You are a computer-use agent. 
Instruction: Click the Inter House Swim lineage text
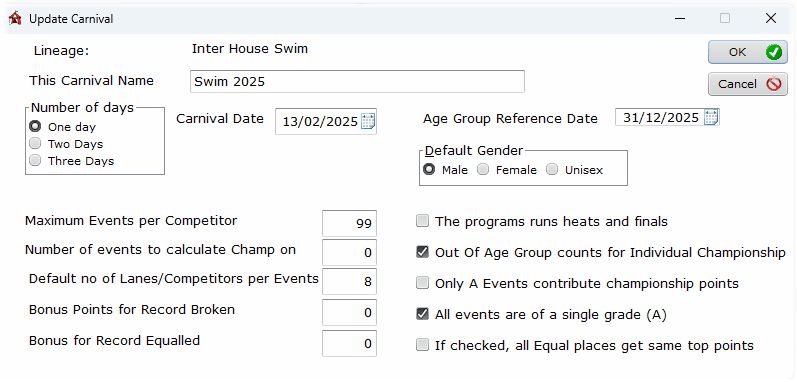(x=250, y=49)
